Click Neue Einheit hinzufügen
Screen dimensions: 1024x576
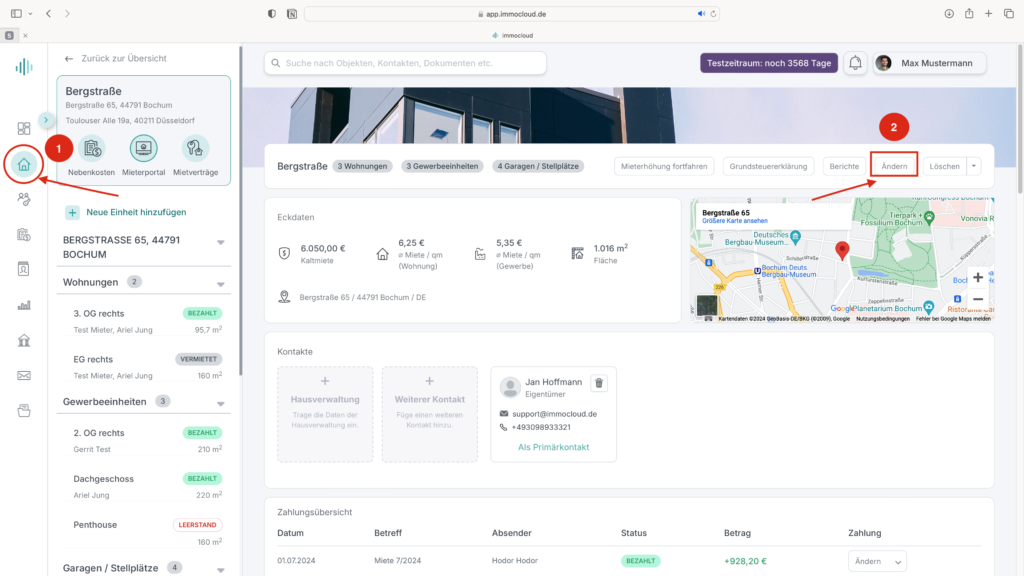136,212
